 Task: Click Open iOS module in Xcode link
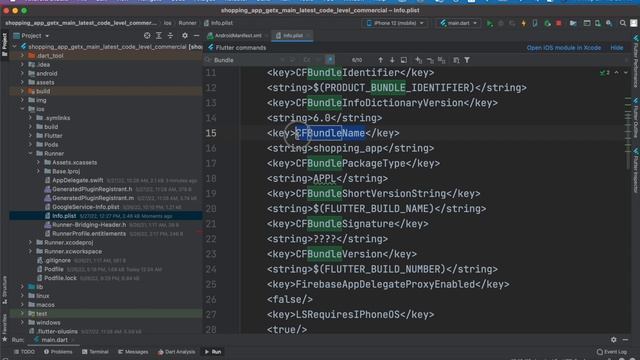[x=563, y=48]
